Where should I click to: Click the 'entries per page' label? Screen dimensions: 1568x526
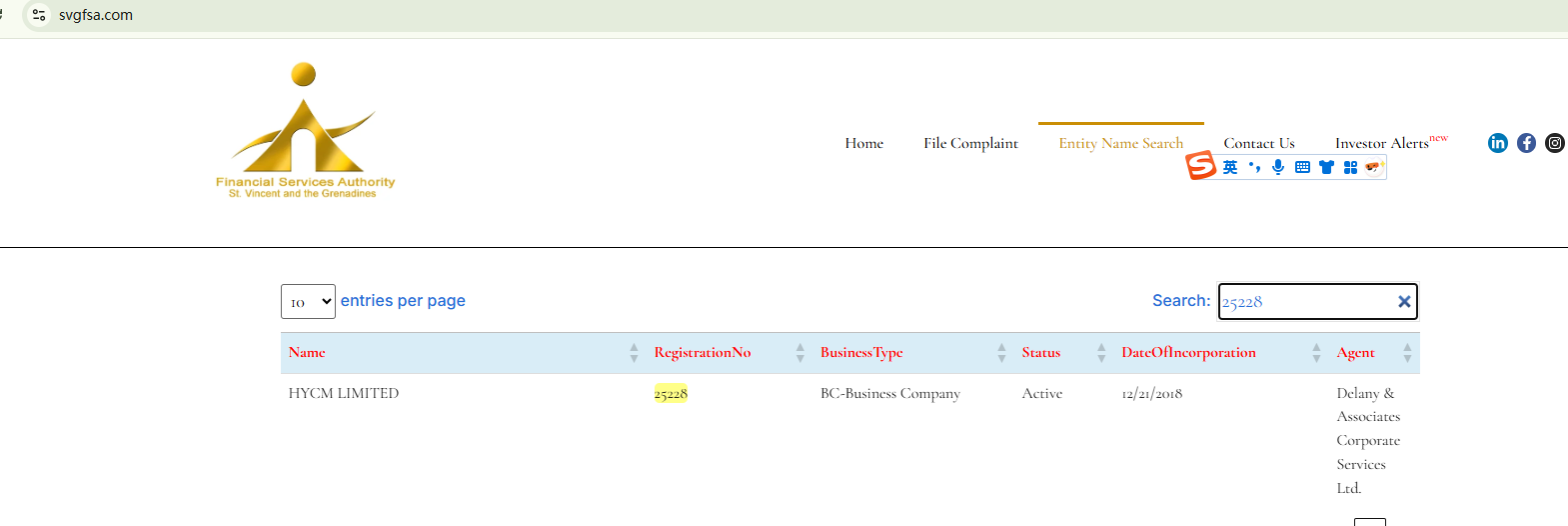(x=403, y=300)
